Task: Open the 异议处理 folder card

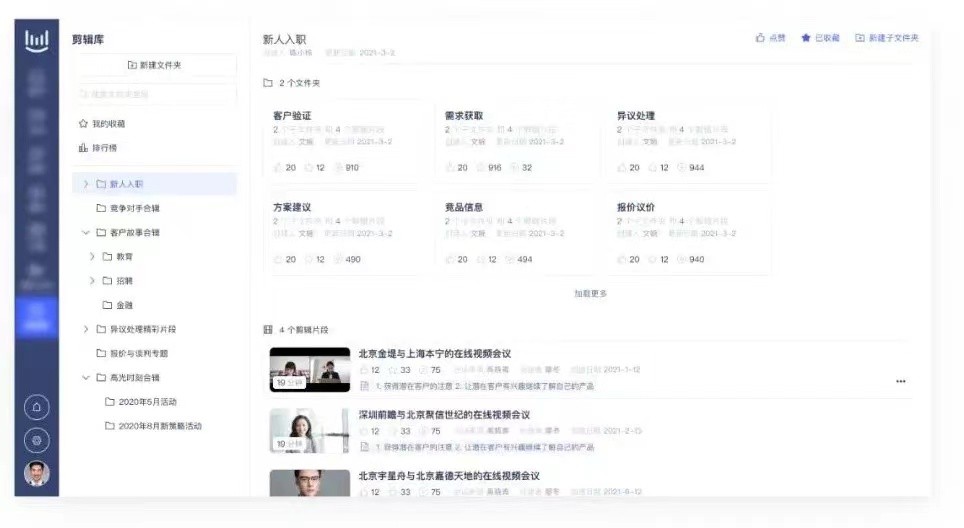Action: pos(687,141)
